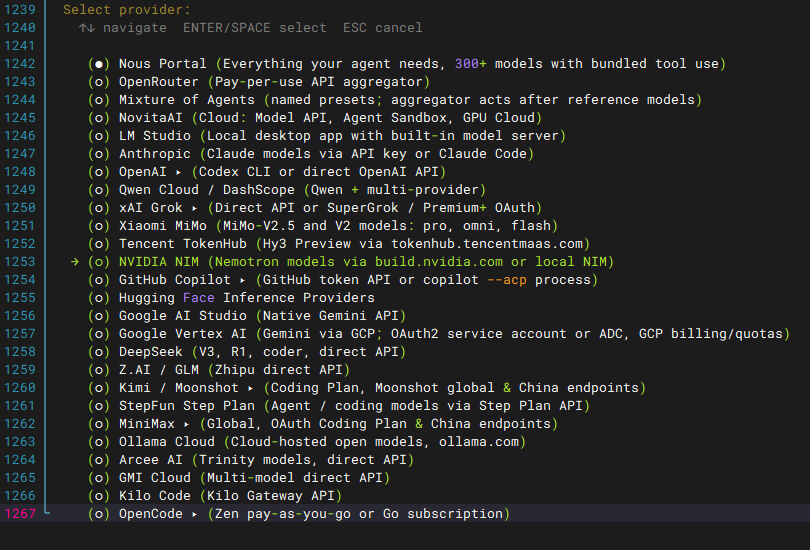Image resolution: width=810 pixels, height=550 pixels.
Task: Click the 'Z.AI / GLM' provider name
Action: (x=159, y=370)
